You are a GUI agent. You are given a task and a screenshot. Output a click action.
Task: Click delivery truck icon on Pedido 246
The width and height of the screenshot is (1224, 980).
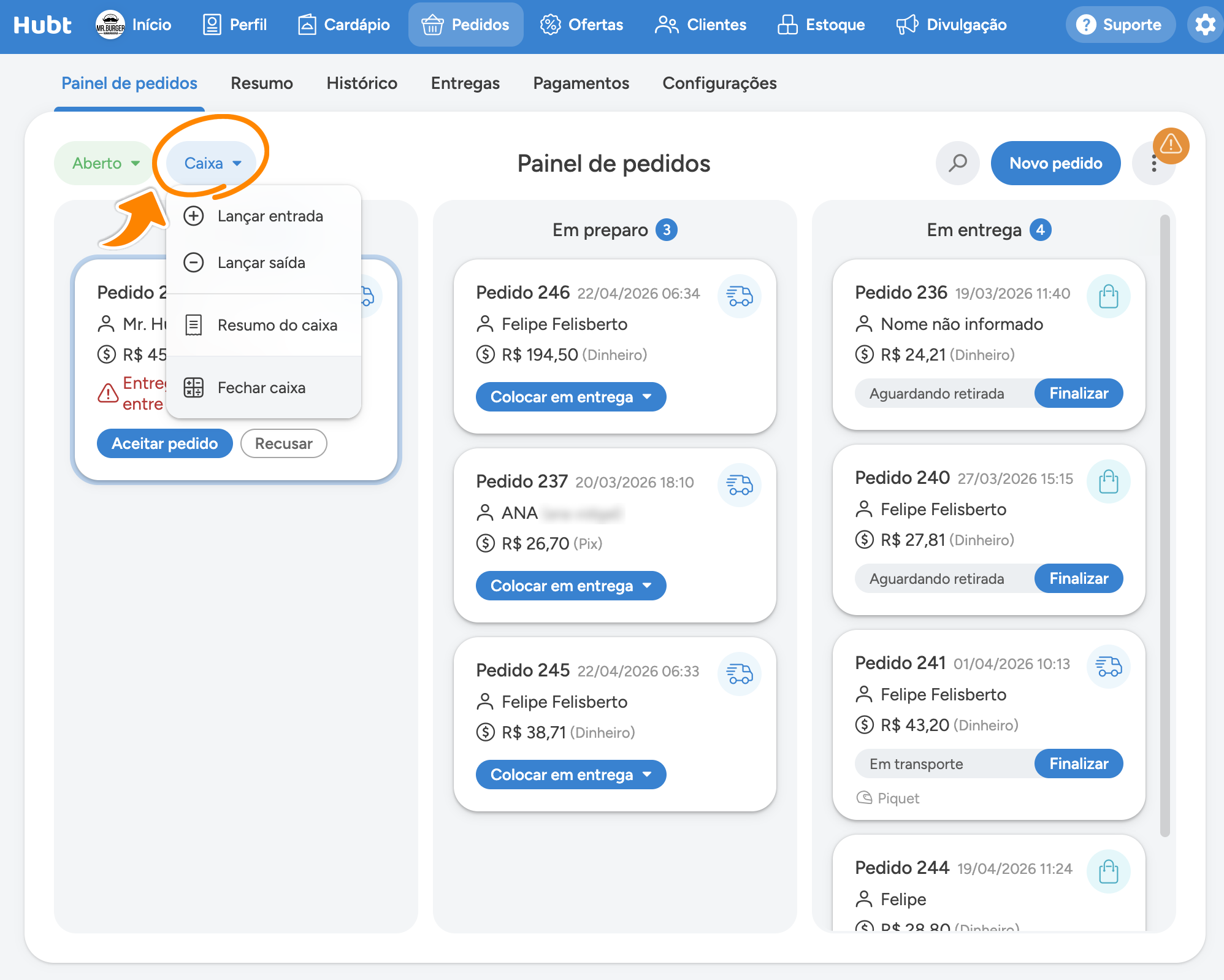click(x=740, y=296)
